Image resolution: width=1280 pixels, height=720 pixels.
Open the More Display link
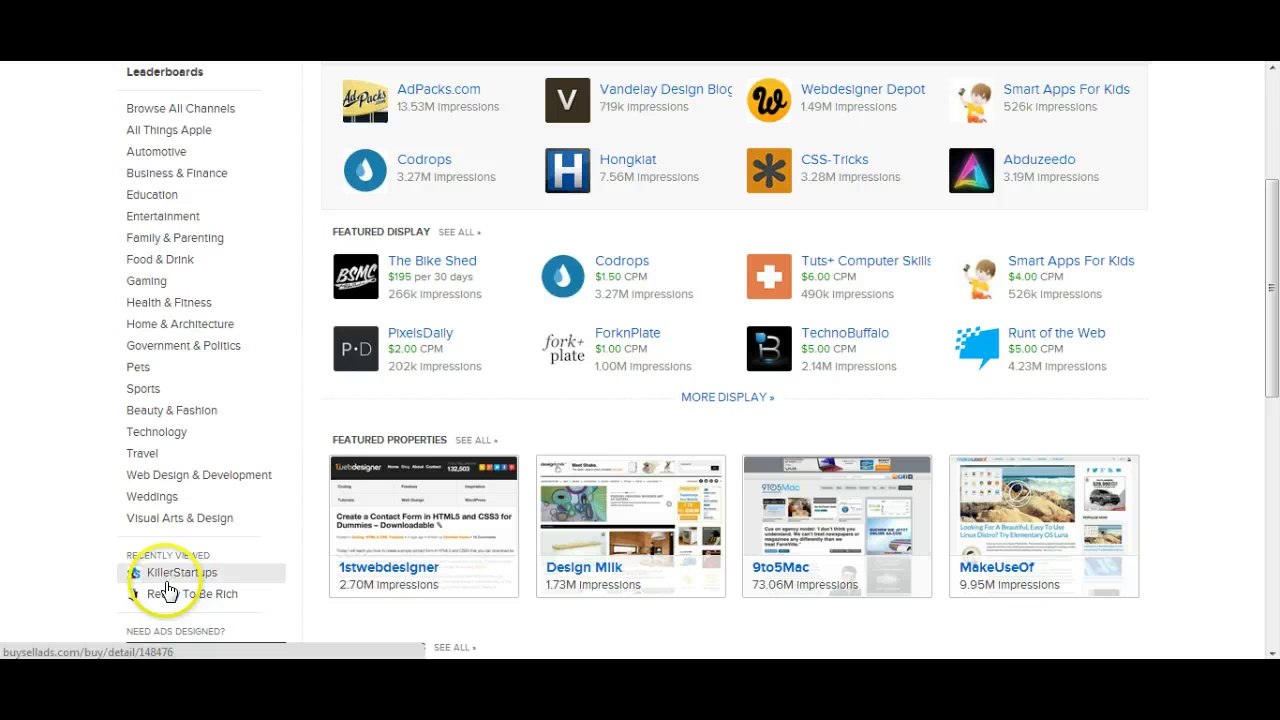tap(728, 397)
